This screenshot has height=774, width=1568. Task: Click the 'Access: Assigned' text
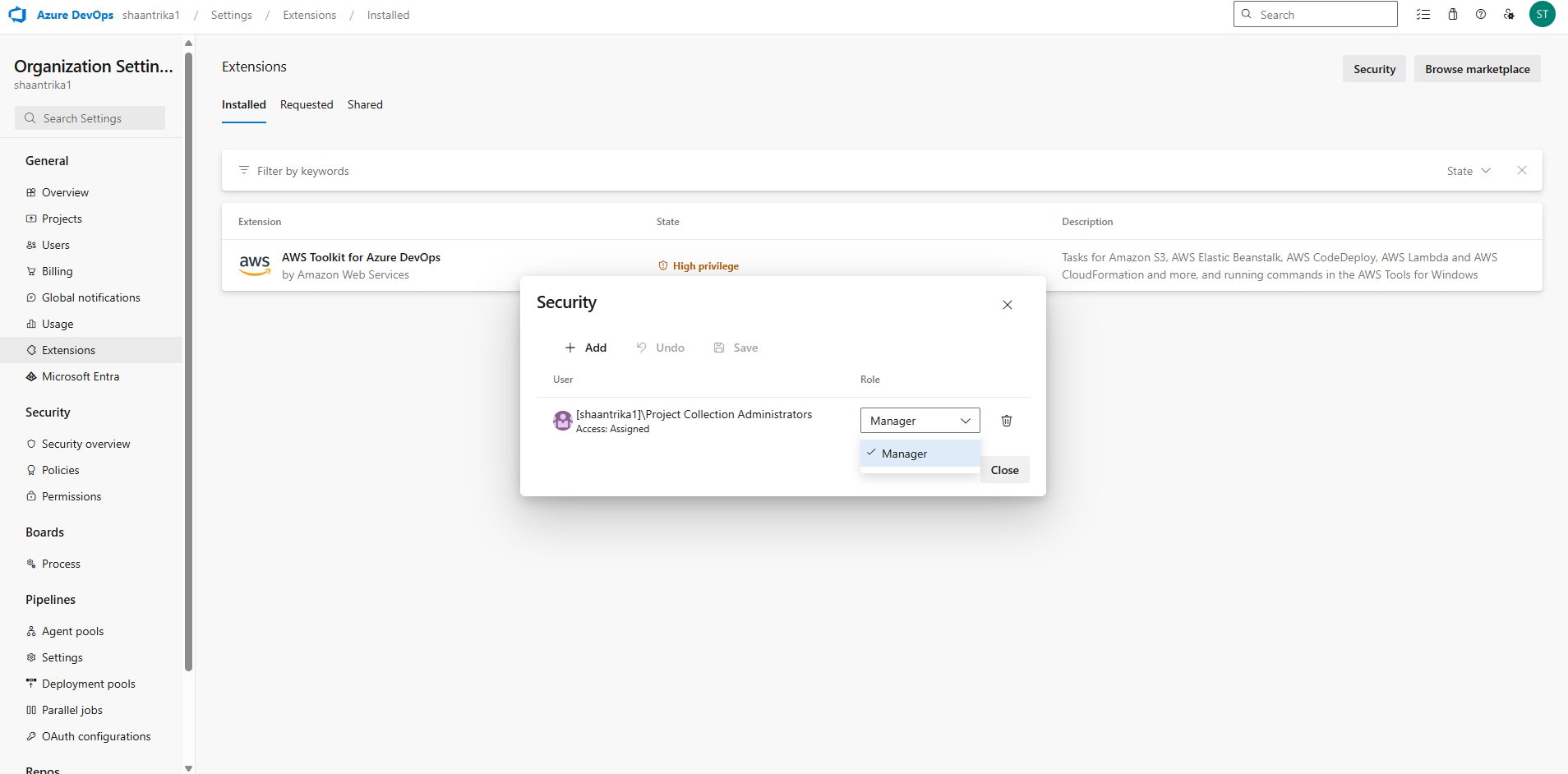click(613, 429)
